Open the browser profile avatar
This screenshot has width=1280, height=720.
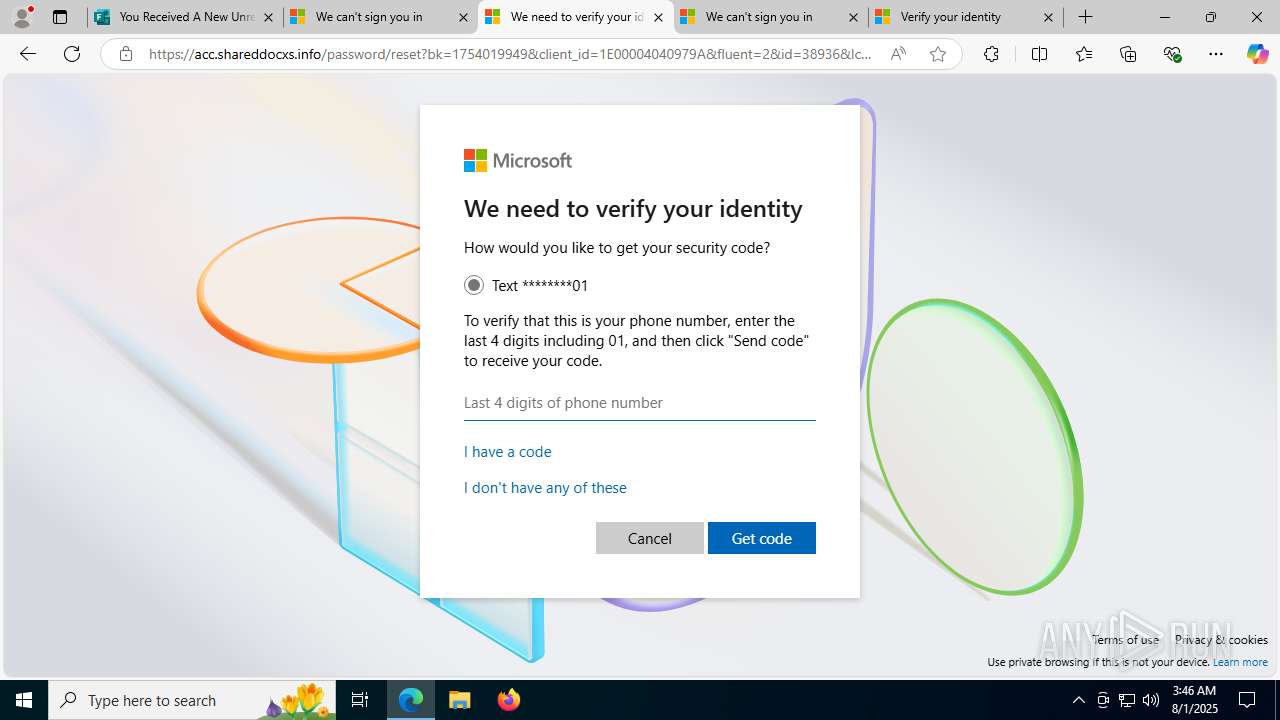[22, 17]
